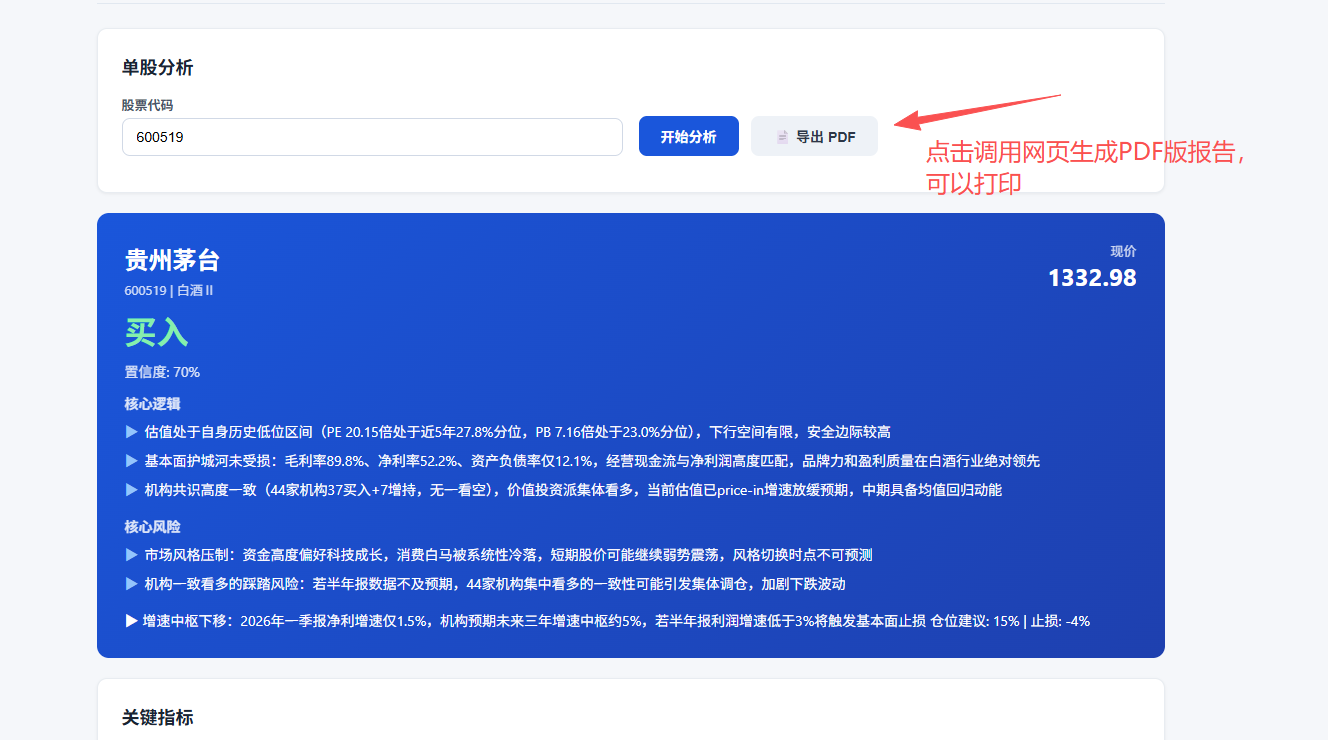Select the "600519 | 白酒 II" subtitle text
This screenshot has height=740, width=1328.
[169, 291]
